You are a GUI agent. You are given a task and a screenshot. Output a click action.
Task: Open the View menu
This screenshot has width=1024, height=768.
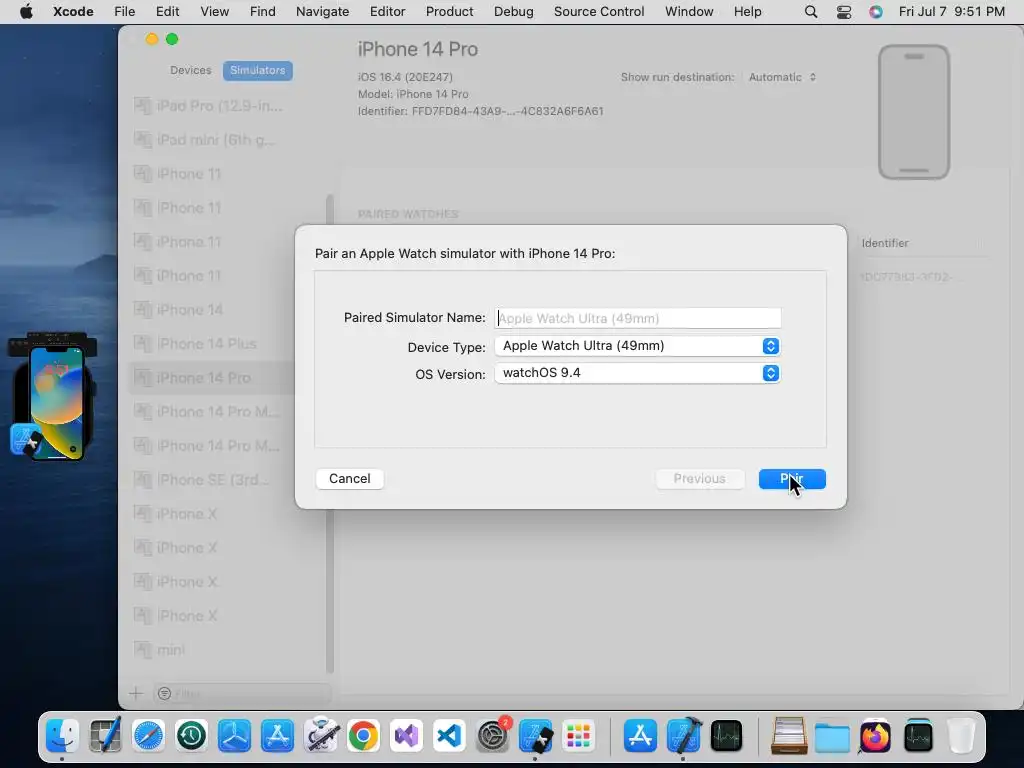click(214, 12)
